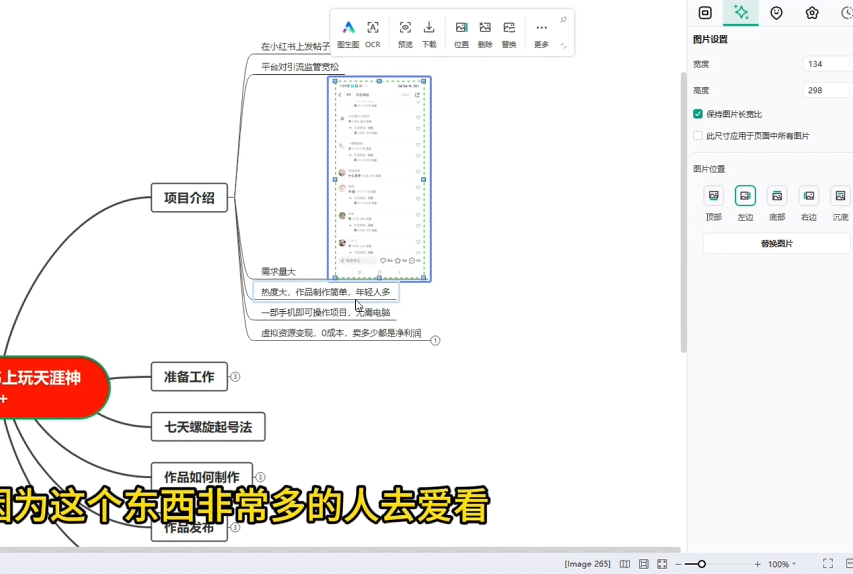Open the 100% zoom level dropdown
853x574 pixels.
[x=781, y=564]
